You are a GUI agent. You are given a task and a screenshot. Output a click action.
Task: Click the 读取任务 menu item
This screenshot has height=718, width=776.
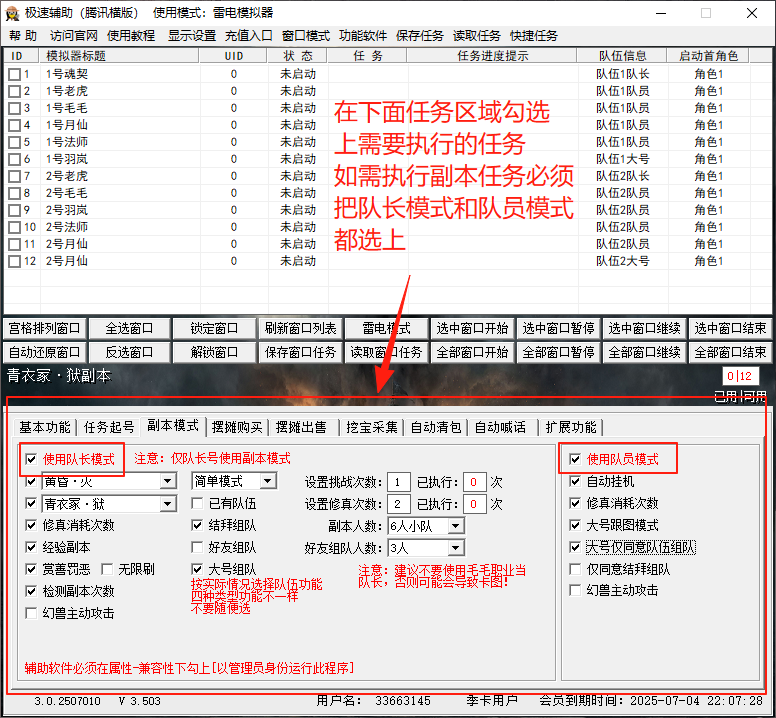point(477,36)
